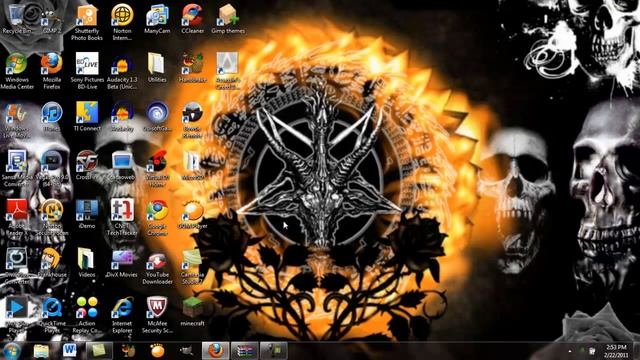Launch the Internet Explorer desktop shortcut

click(x=122, y=315)
